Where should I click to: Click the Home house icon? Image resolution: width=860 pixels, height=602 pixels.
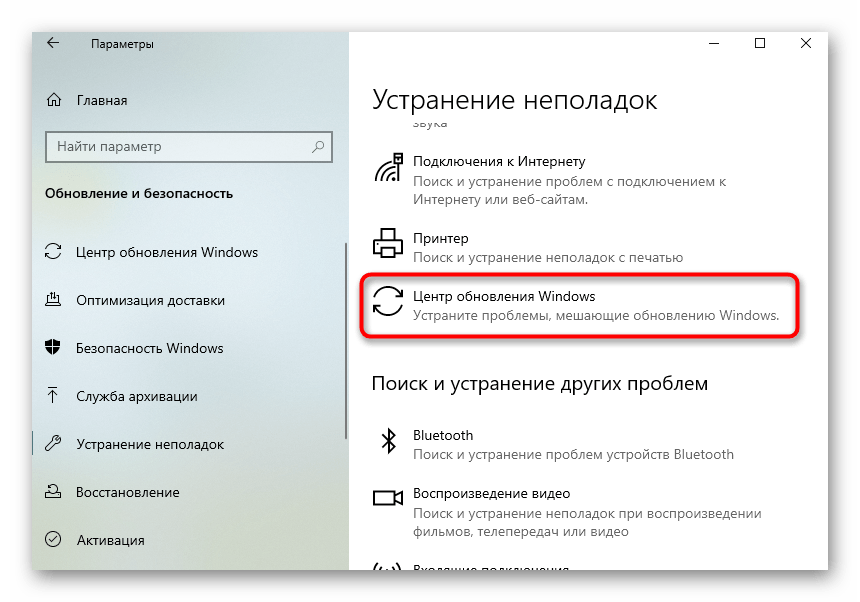coord(54,100)
